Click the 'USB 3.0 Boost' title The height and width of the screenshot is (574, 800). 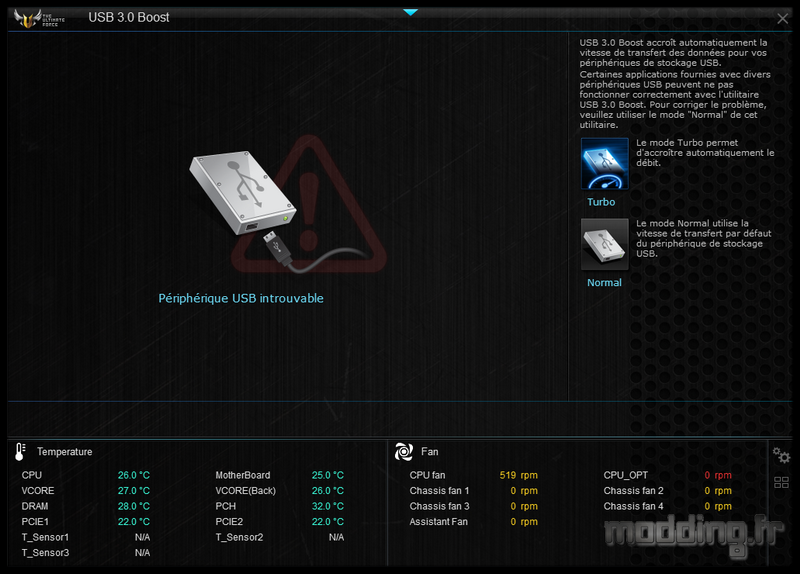click(129, 17)
